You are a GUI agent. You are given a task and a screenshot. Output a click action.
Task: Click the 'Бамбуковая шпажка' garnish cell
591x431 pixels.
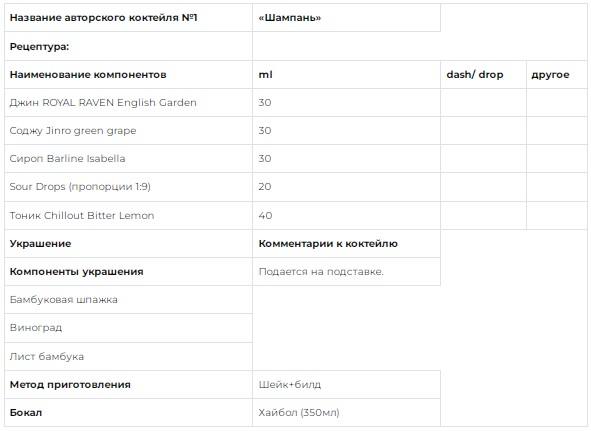pyautogui.click(x=129, y=299)
